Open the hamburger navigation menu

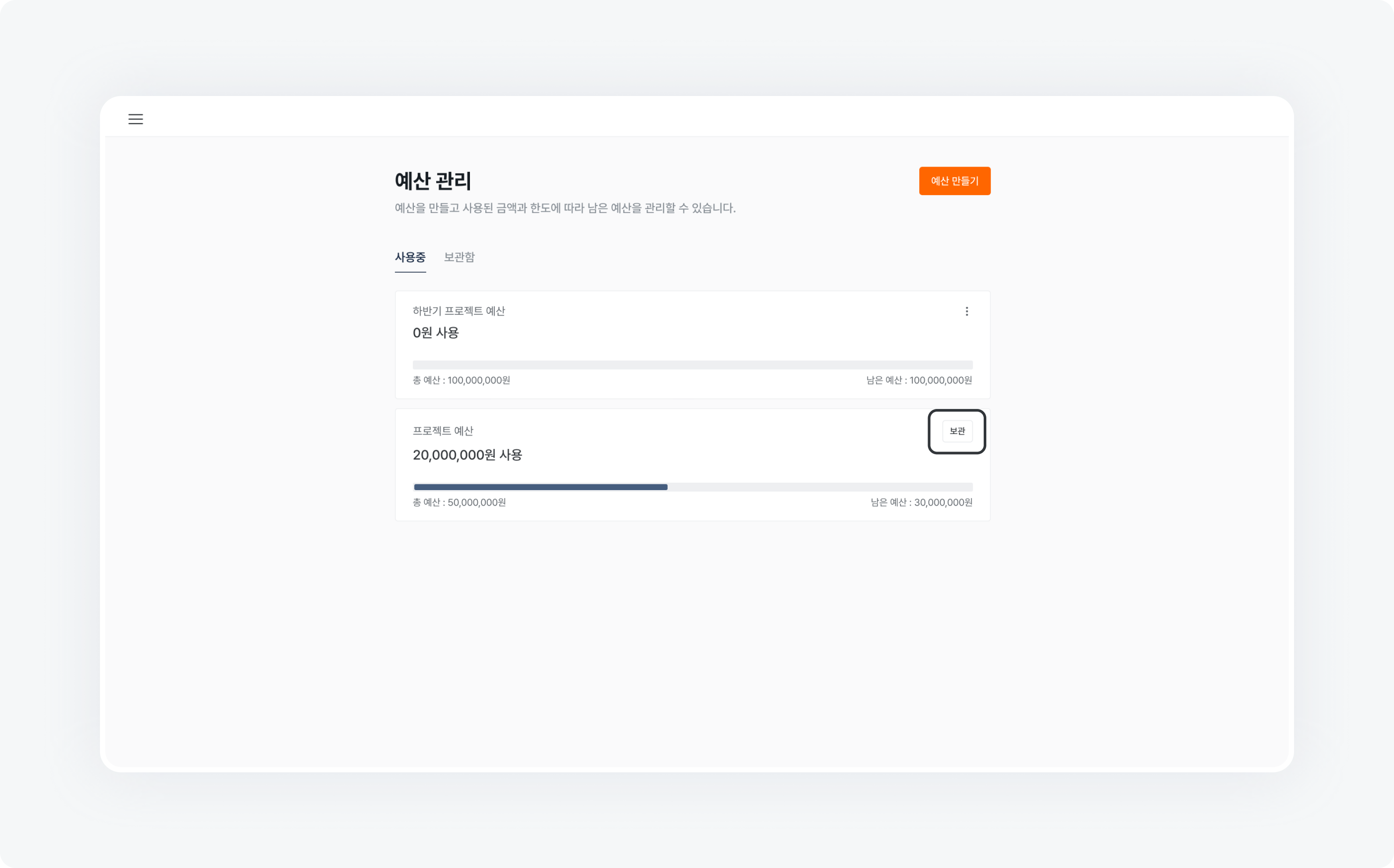(x=135, y=119)
